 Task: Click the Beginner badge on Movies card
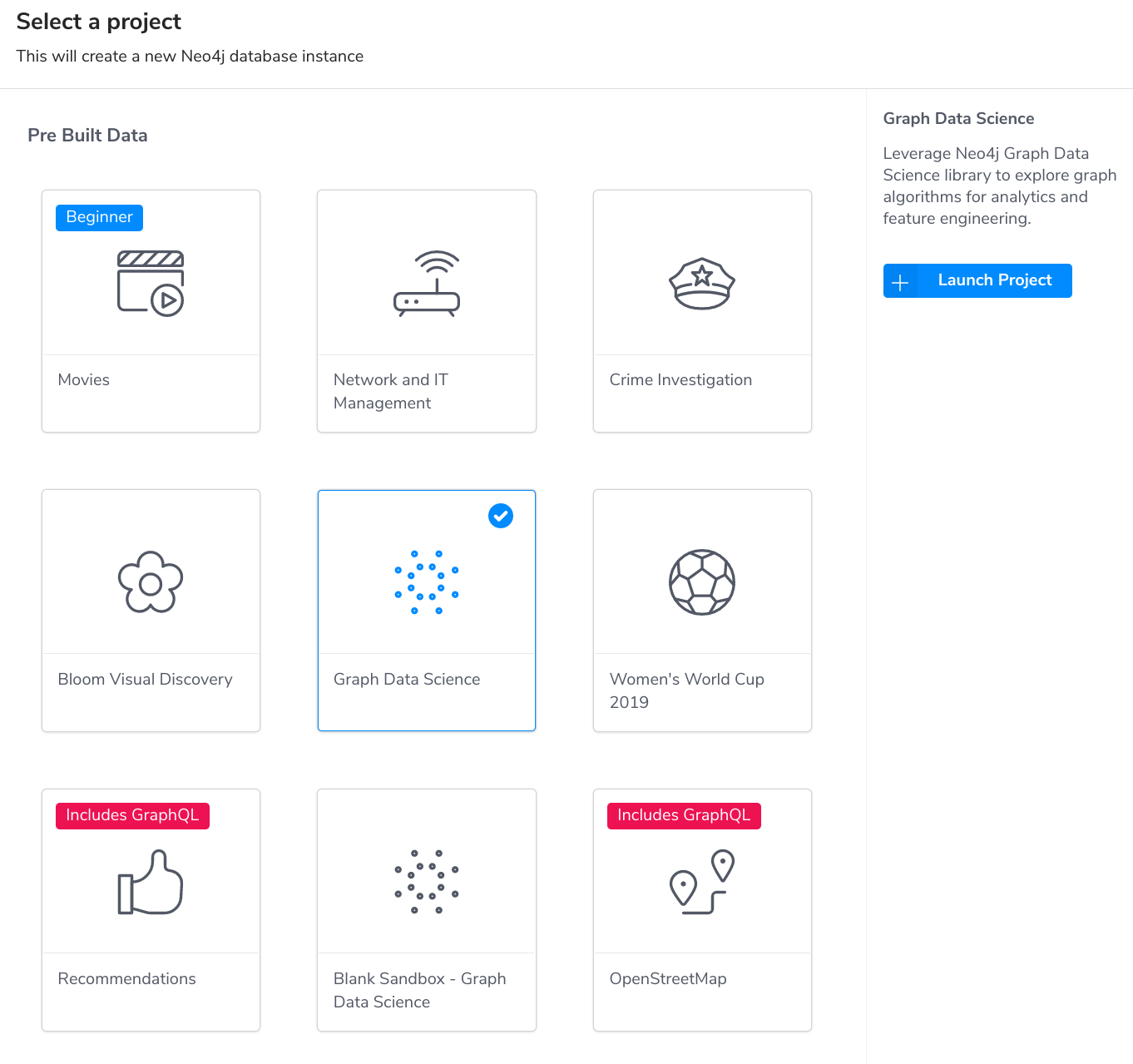coord(99,217)
